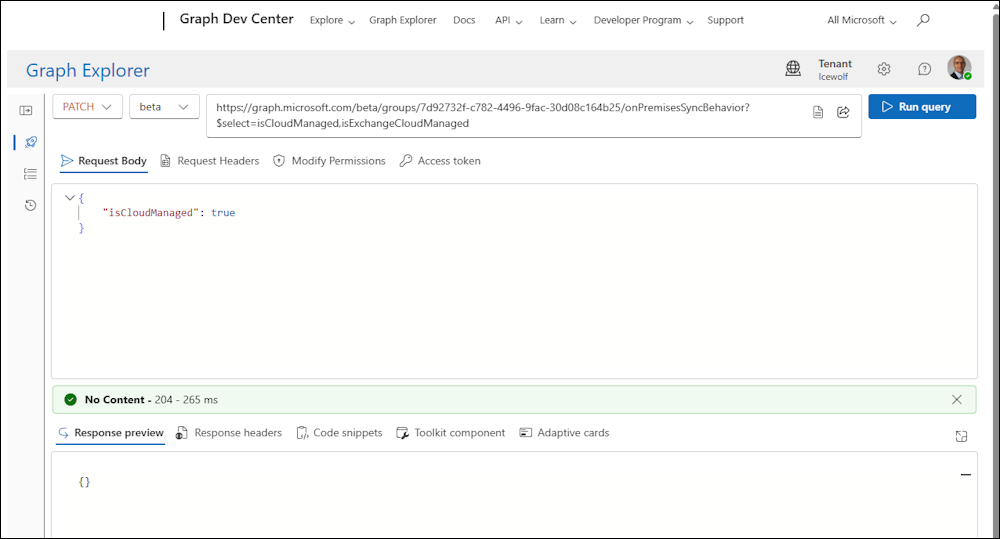Click the search magnifier icon
Viewport: 1000px width, 539px height.
click(923, 20)
